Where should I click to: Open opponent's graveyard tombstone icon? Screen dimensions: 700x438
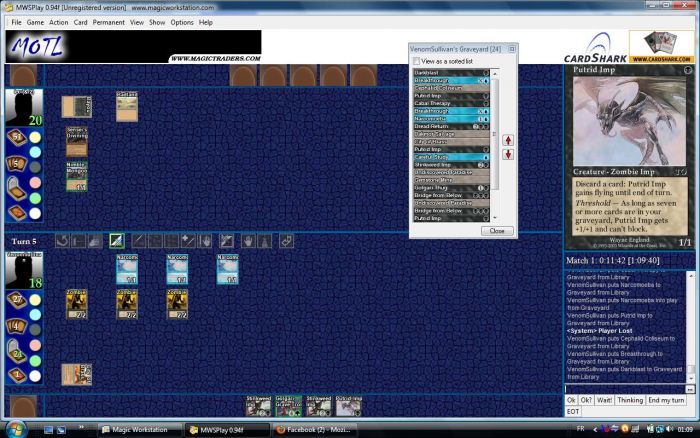17,189
